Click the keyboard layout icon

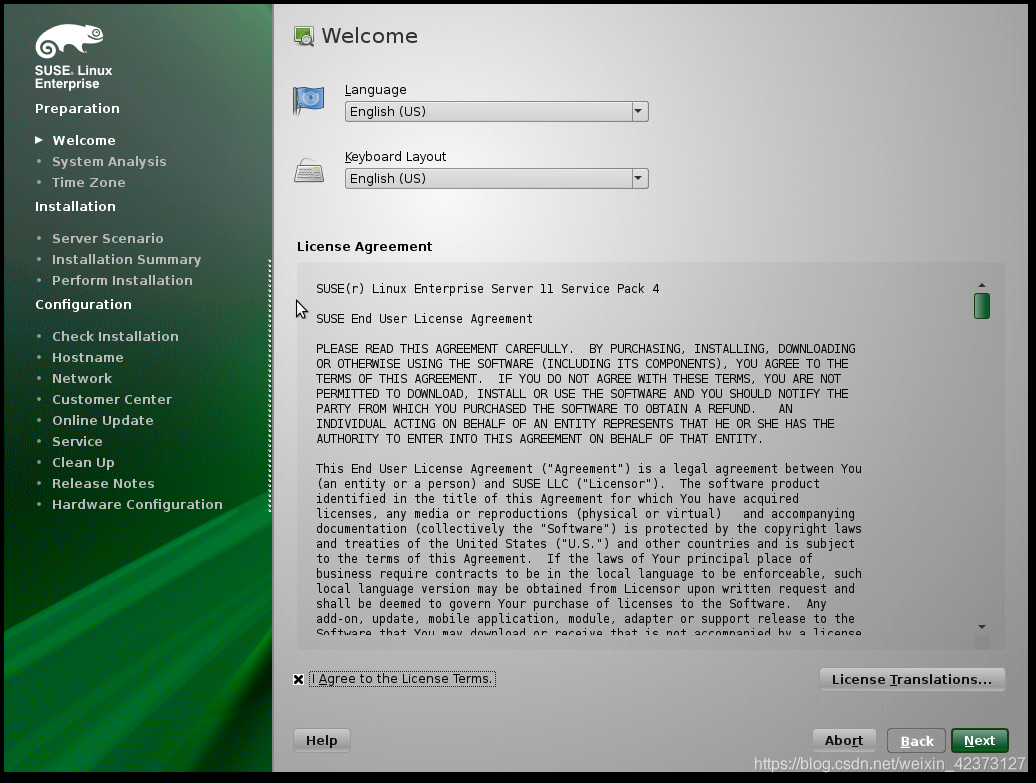click(x=309, y=170)
